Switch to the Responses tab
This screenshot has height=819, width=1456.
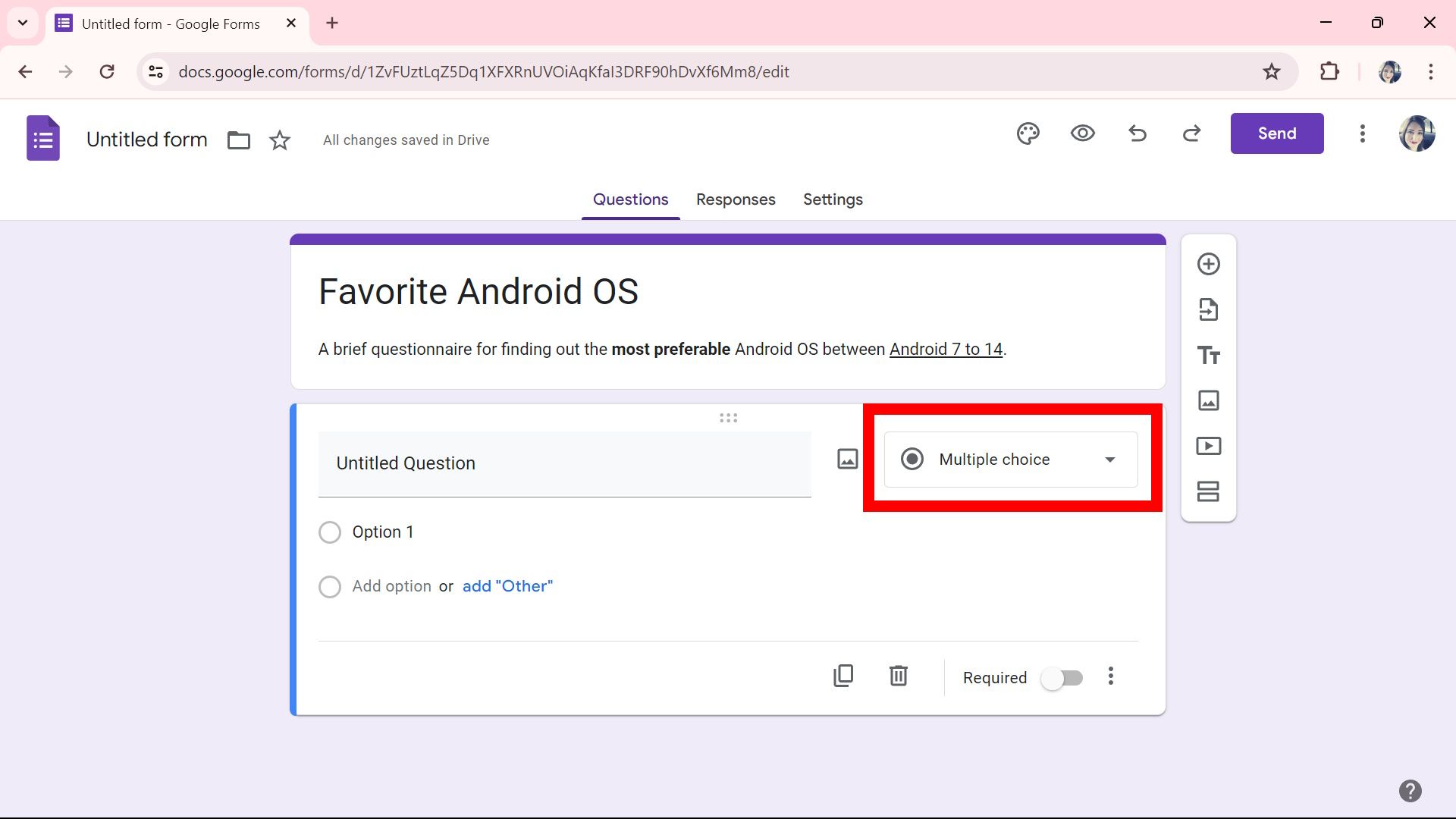coord(735,199)
